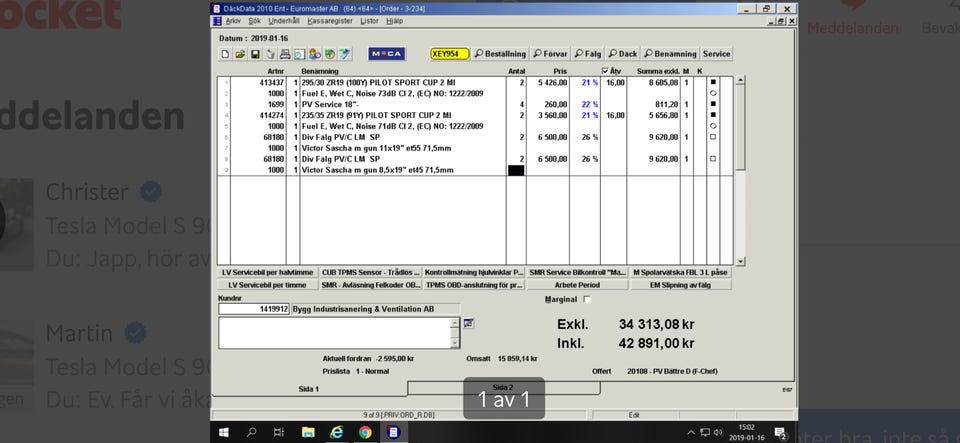The height and width of the screenshot is (443, 960).
Task: Click the yellow XEY954 registration field
Action: [449, 54]
